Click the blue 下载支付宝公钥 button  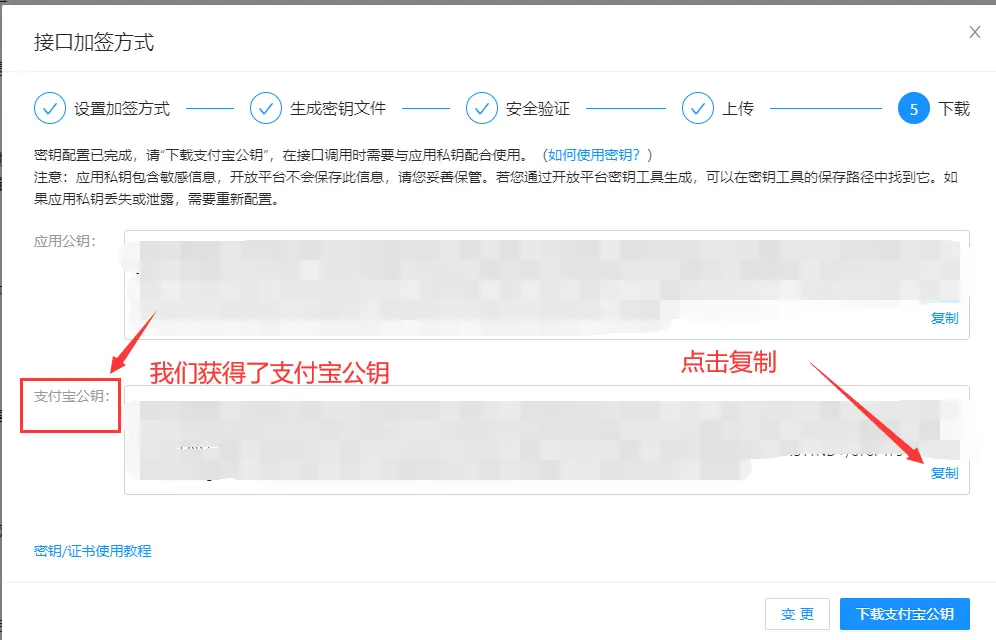click(904, 614)
